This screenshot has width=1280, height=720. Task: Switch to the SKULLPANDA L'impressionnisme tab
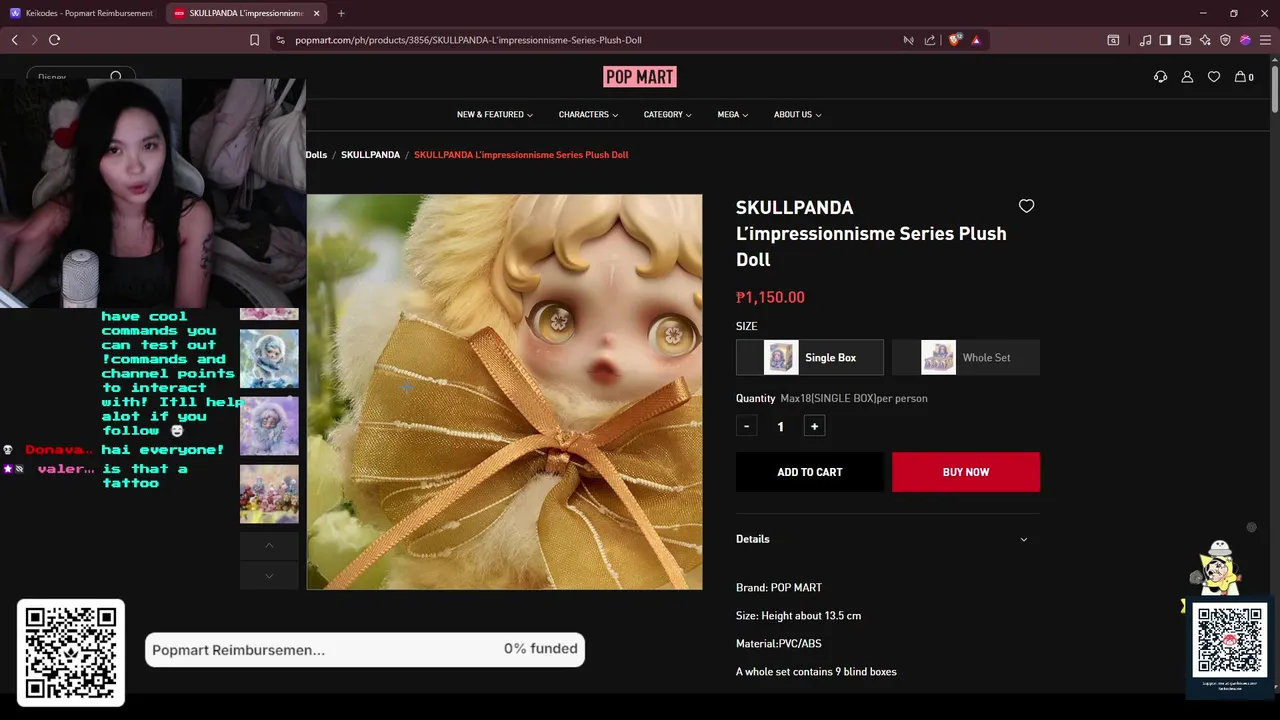pyautogui.click(x=247, y=13)
